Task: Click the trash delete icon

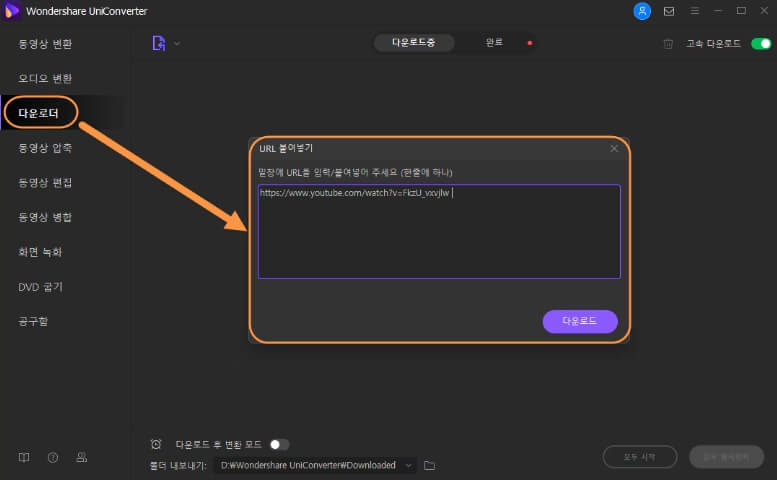Action: [x=668, y=44]
